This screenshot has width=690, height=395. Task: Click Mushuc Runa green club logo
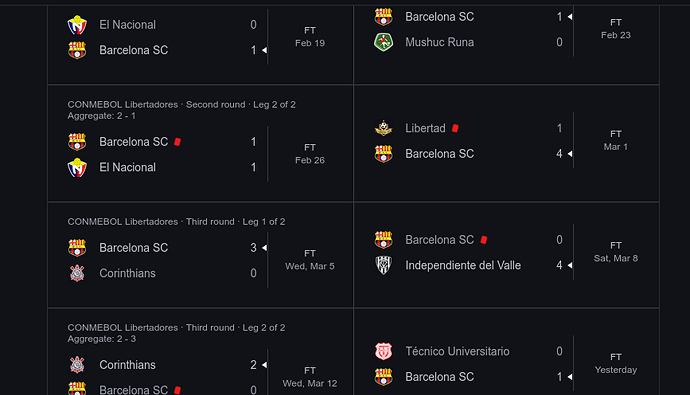(x=383, y=42)
